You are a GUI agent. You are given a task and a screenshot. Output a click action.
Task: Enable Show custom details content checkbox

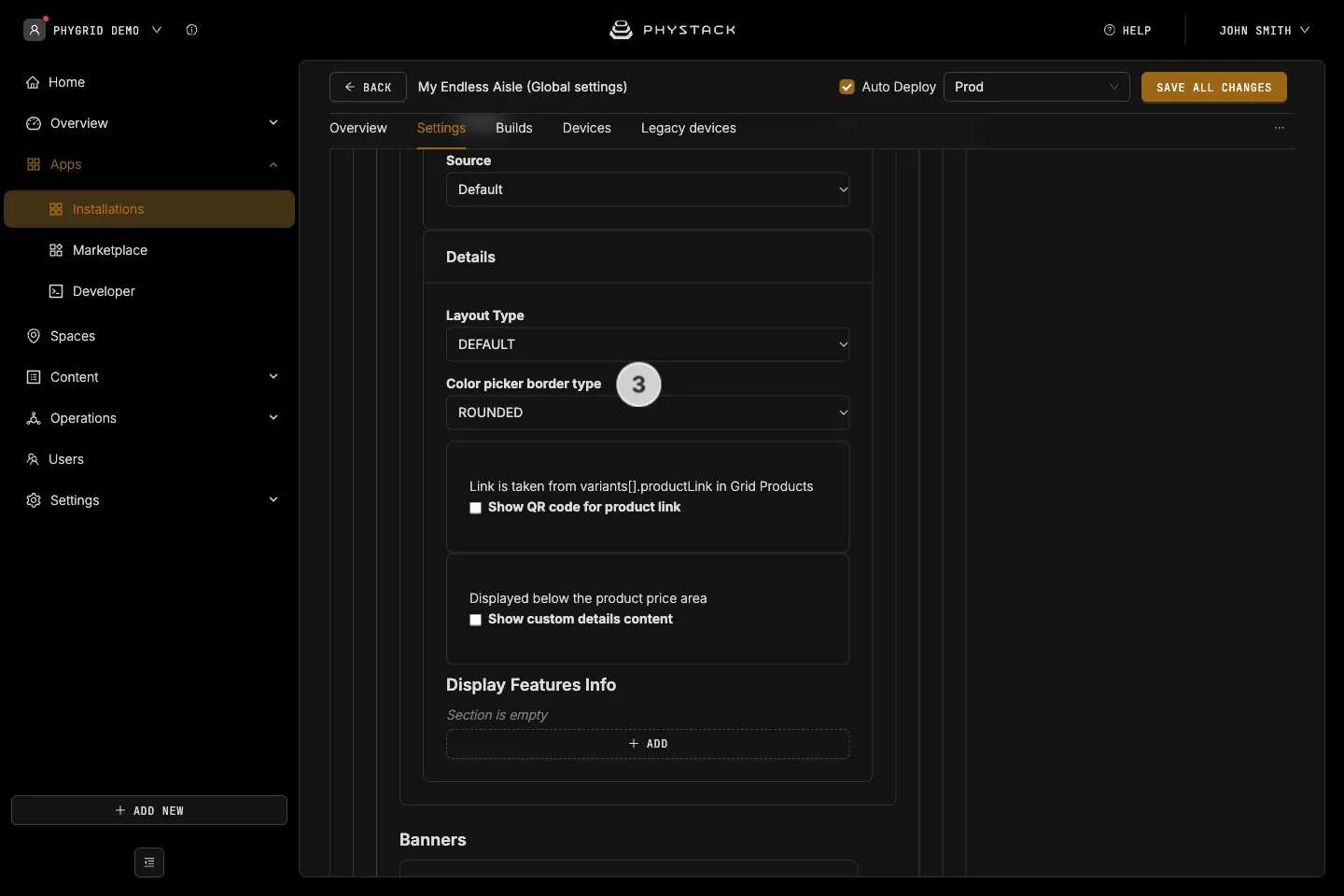pos(475,620)
